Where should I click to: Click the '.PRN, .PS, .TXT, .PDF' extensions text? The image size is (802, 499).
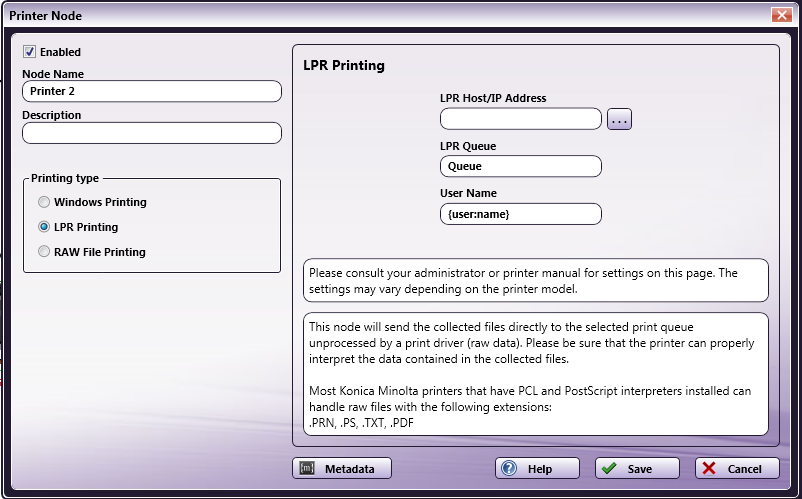point(362,423)
